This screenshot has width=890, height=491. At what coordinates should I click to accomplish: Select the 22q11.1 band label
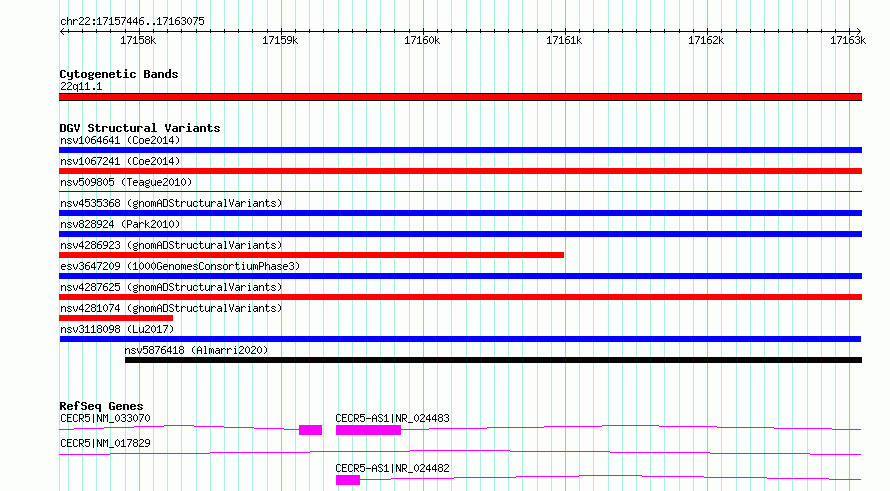point(81,86)
